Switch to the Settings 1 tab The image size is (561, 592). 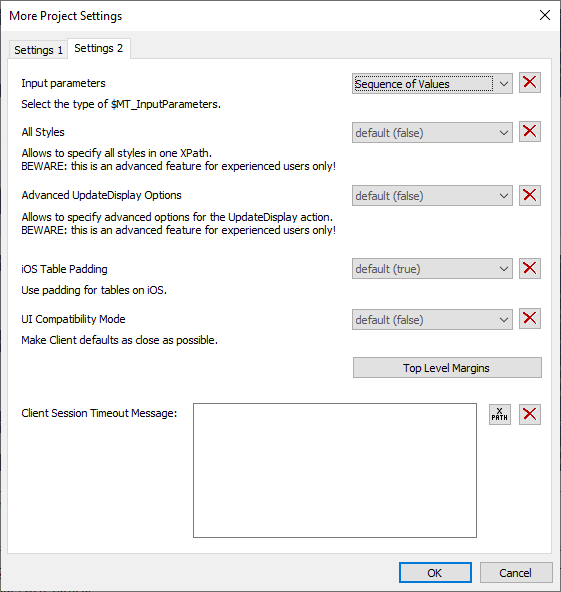pos(38,50)
